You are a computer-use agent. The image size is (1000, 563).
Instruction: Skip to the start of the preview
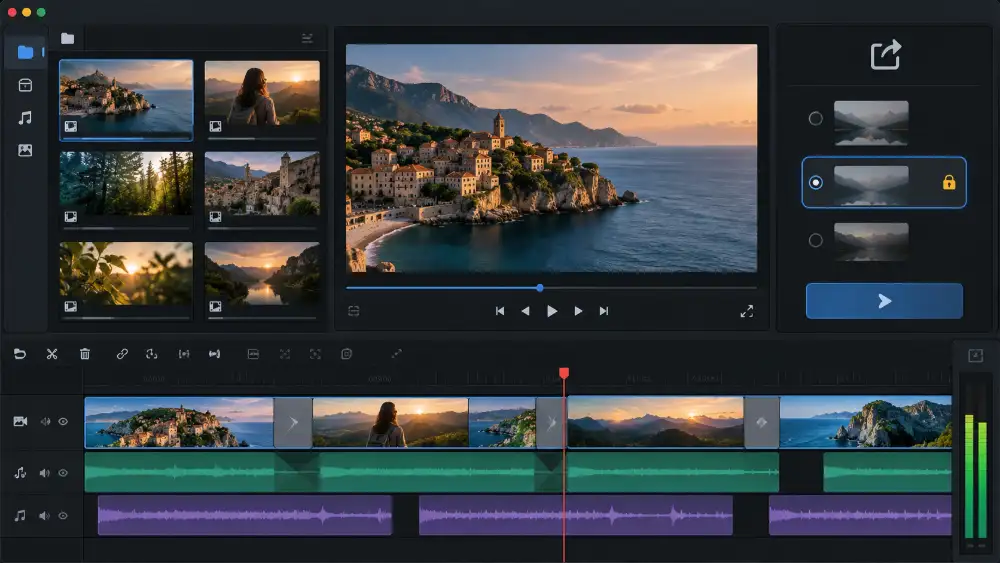coord(500,311)
